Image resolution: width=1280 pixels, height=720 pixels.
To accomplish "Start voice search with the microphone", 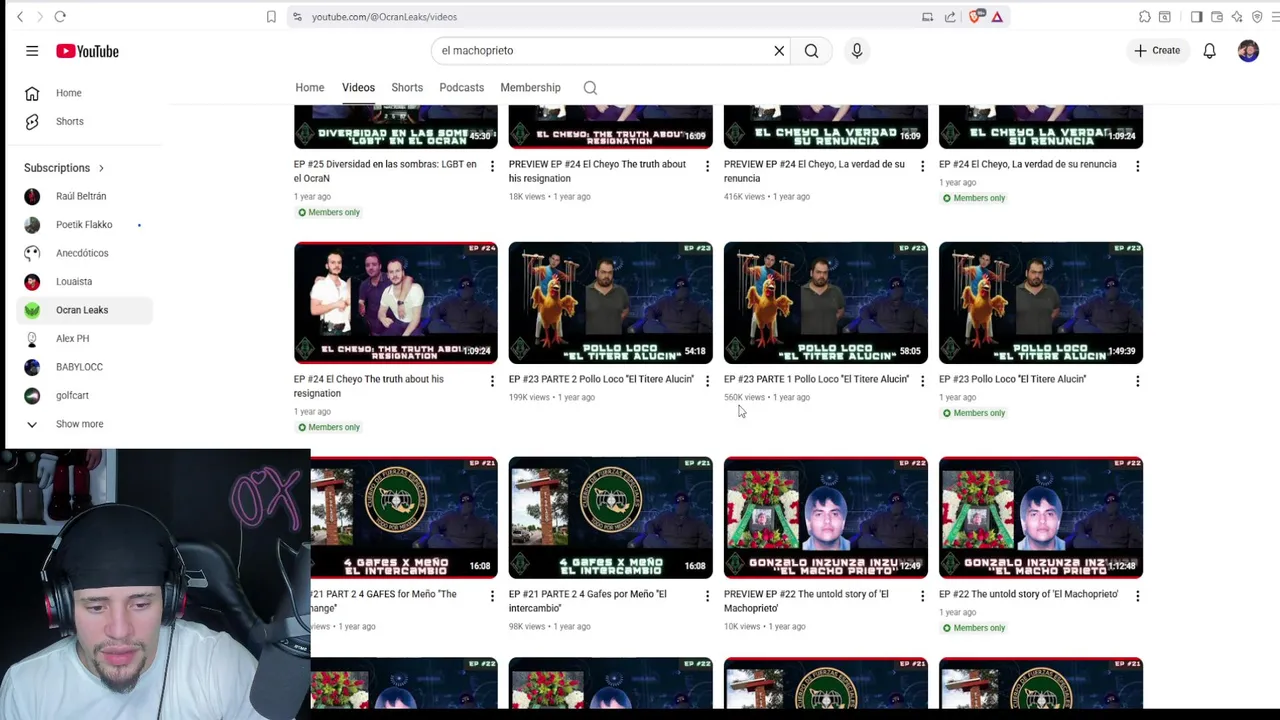I will 857,51.
